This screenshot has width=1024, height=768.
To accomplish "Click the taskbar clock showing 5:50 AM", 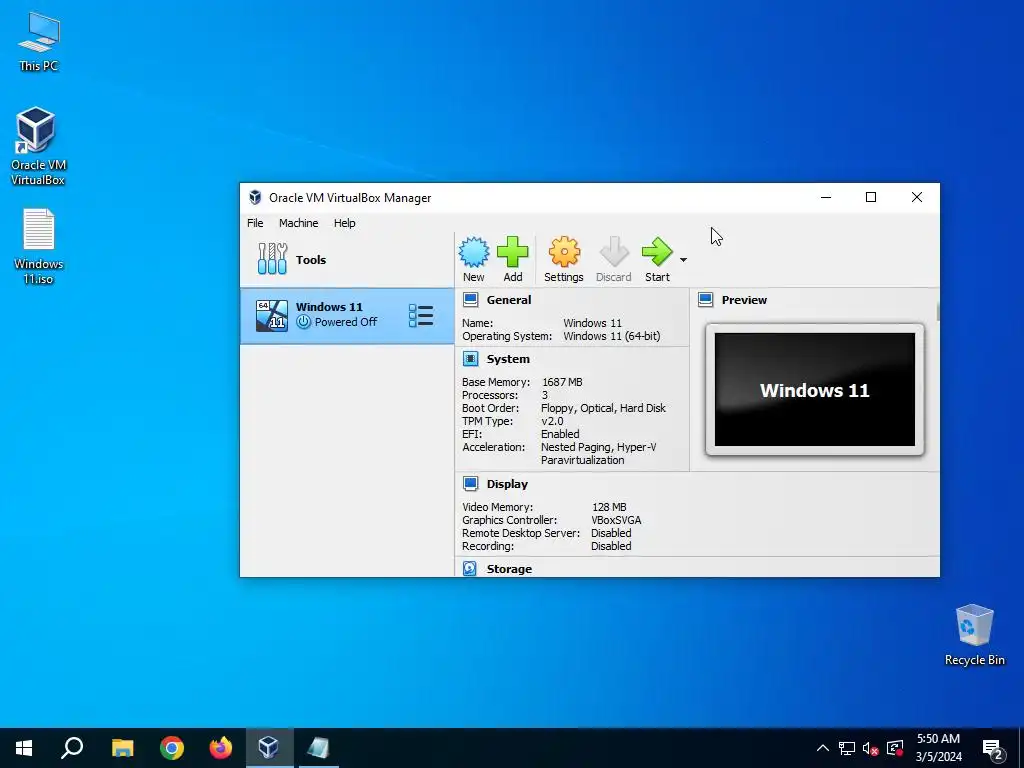I will (x=938, y=748).
